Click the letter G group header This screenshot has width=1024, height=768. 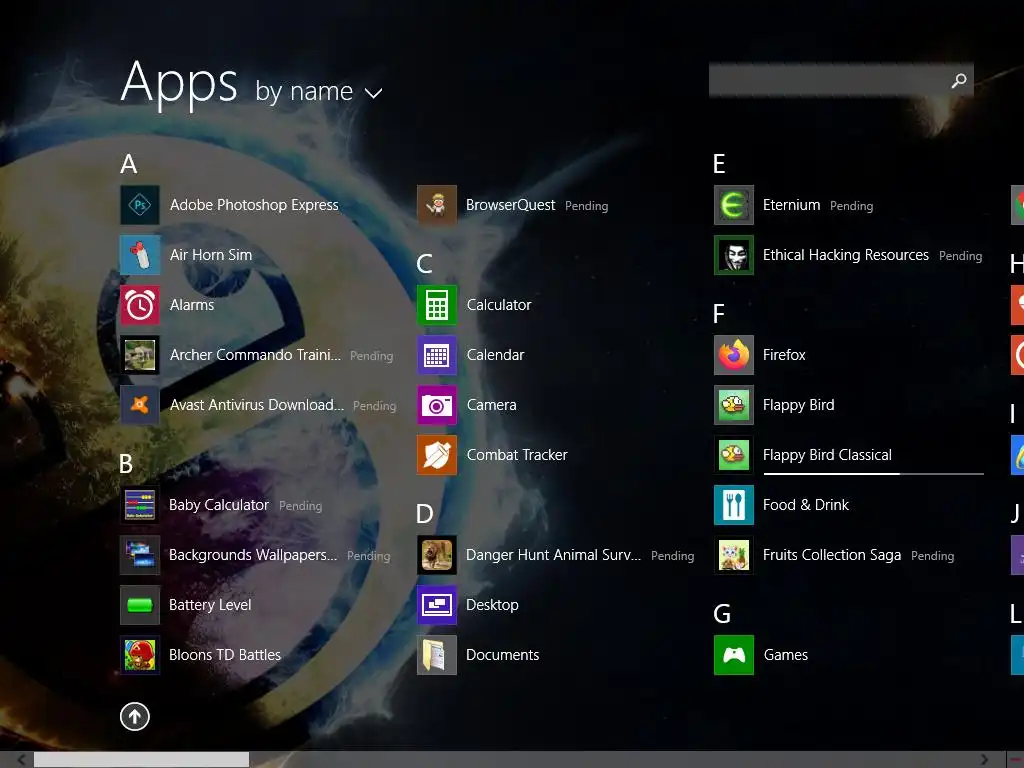pos(722,614)
